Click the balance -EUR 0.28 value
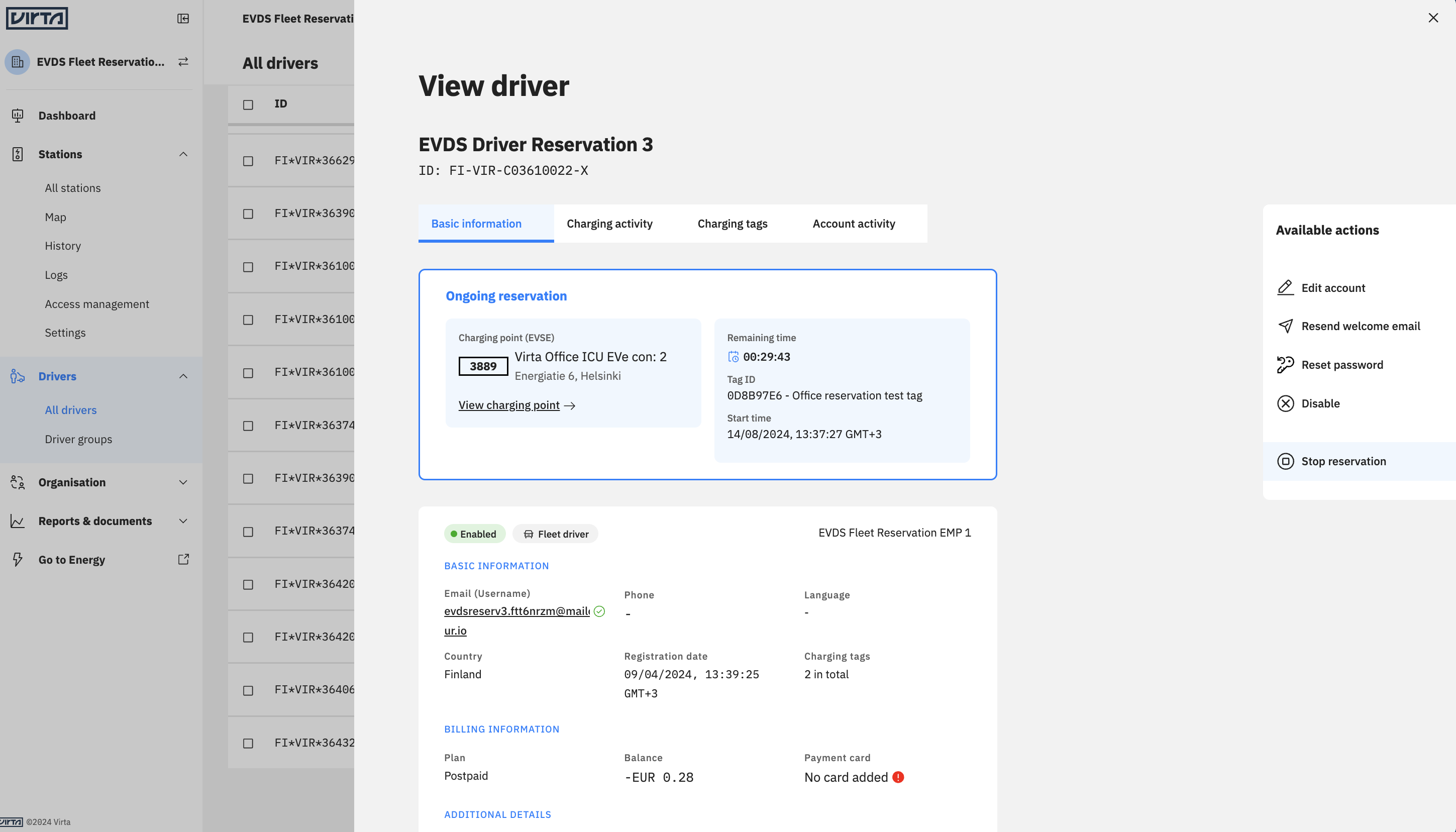The height and width of the screenshot is (832, 1456). tap(658, 777)
